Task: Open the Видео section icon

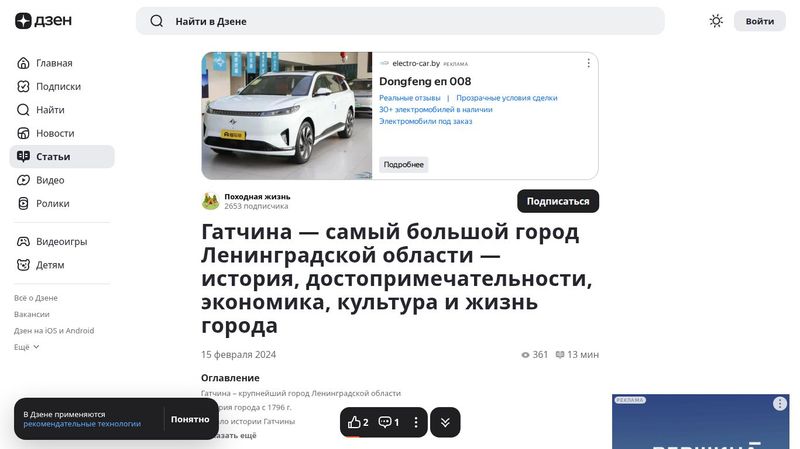Action: (24, 180)
